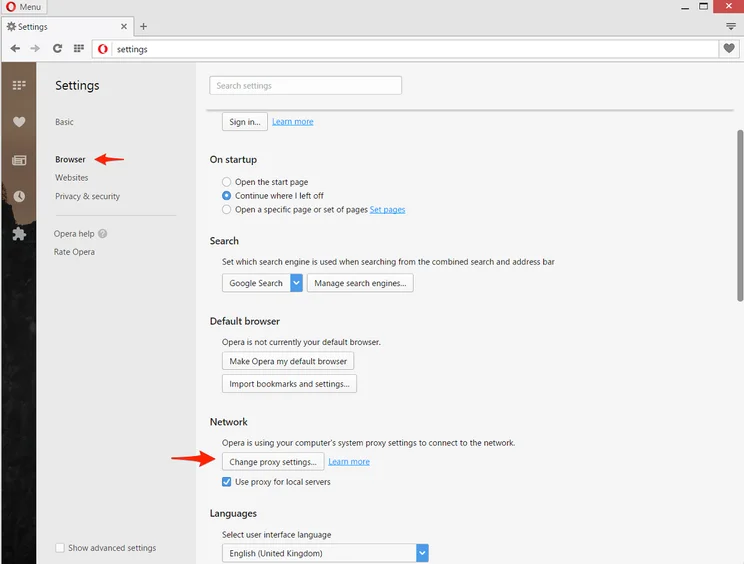The image size is (744, 564).
Task: Close the Opera window
Action: tap(729, 6)
